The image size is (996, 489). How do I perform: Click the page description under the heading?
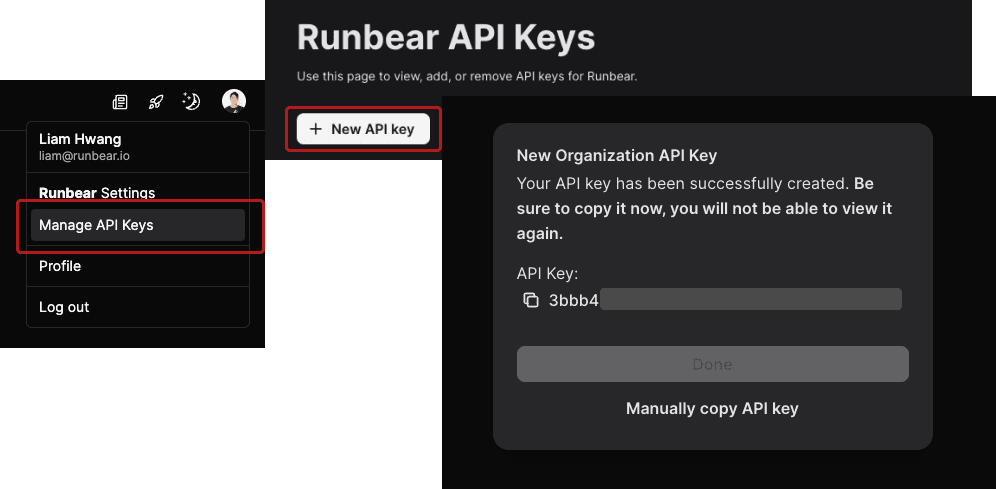click(467, 76)
